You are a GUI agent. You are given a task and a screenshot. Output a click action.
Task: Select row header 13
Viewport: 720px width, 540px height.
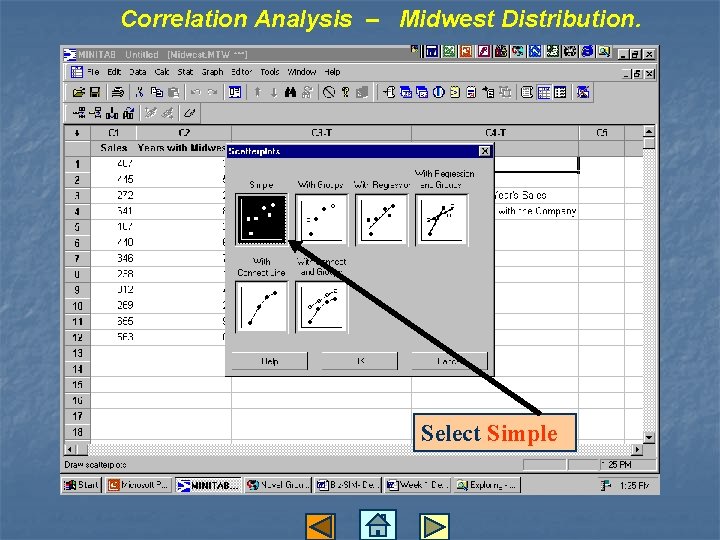click(77, 353)
